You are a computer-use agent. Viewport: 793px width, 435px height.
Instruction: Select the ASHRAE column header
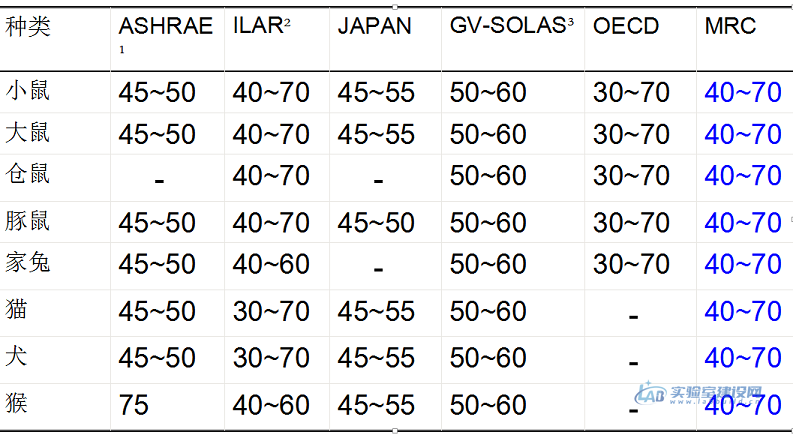165,26
